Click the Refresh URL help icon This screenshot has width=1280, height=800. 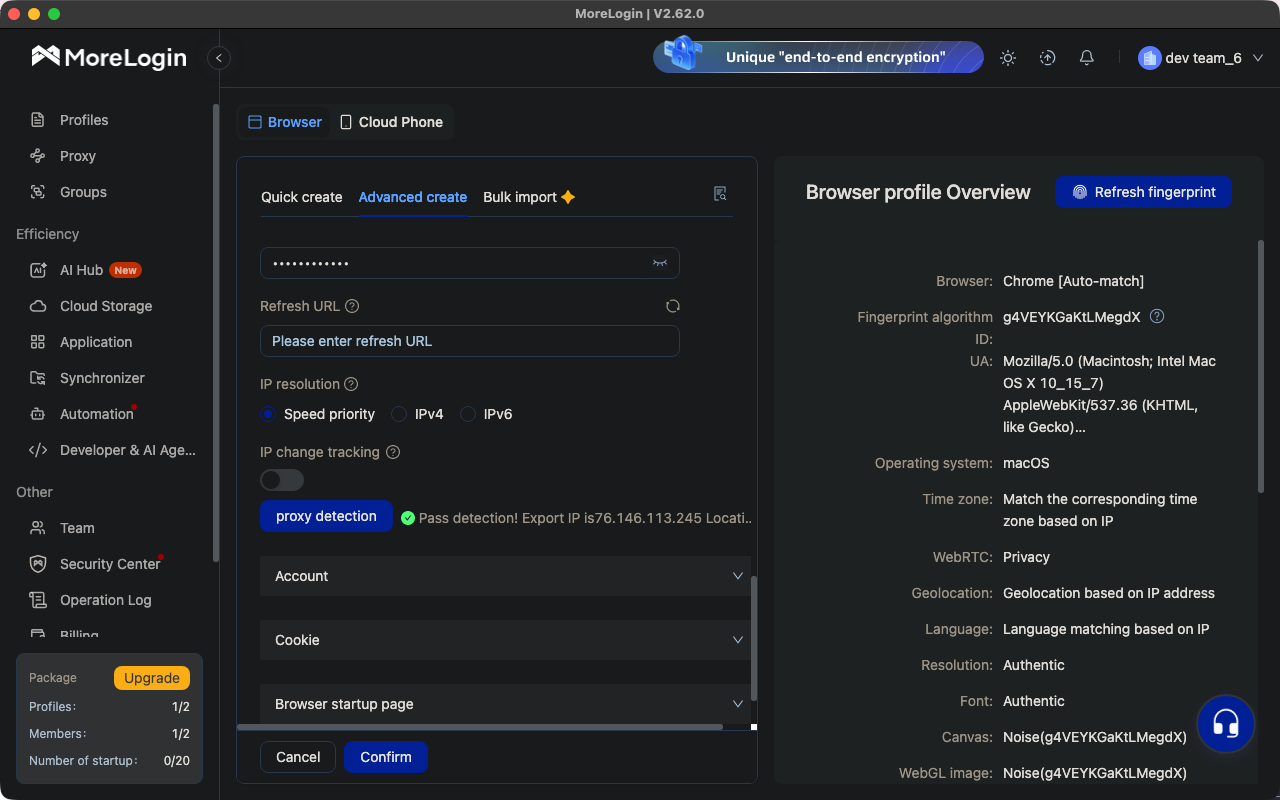352,306
